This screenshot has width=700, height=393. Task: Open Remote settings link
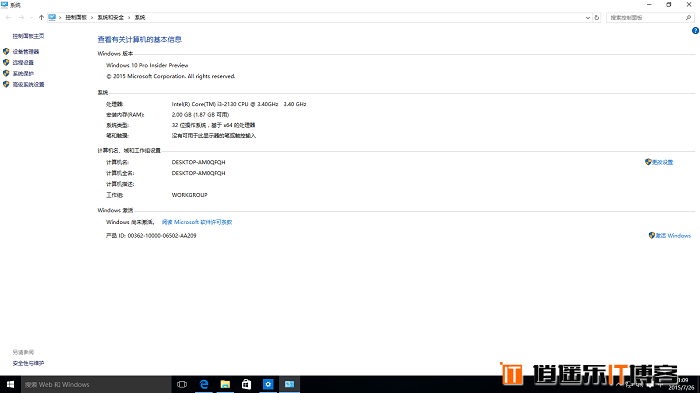[23, 63]
